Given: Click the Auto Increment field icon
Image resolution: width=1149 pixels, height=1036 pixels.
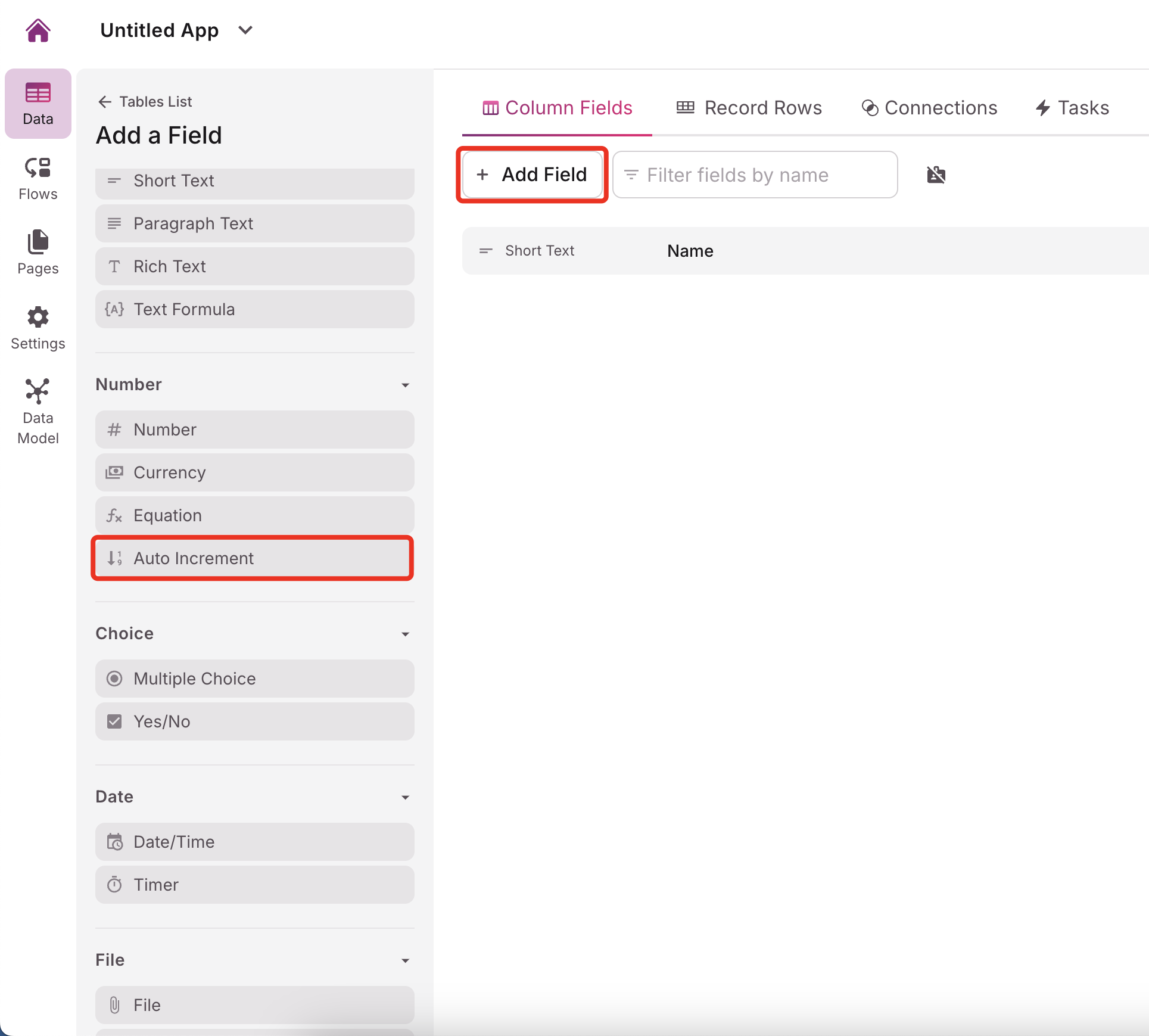Looking at the screenshot, I should coord(115,558).
